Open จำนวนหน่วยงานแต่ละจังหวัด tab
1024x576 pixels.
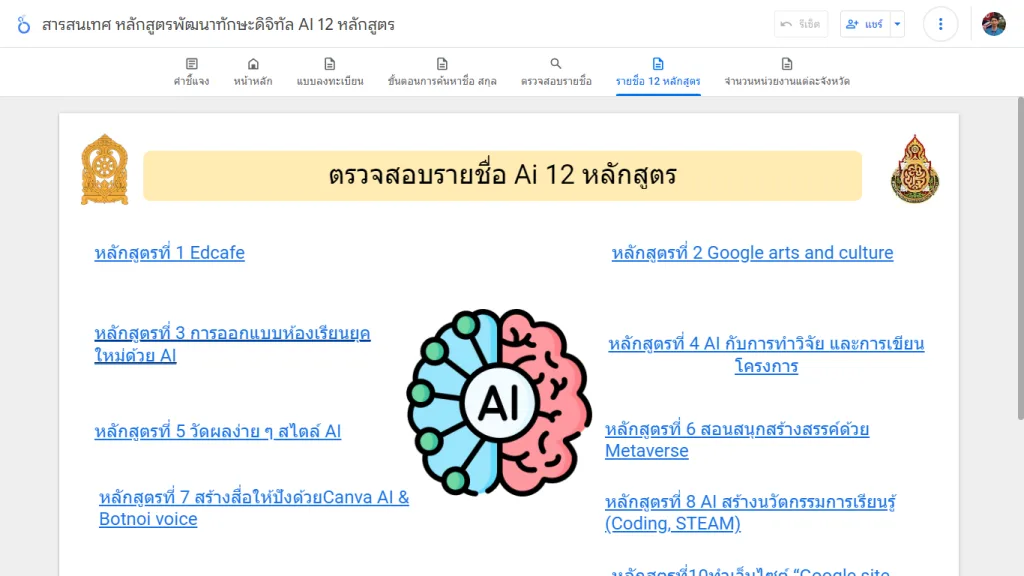(786, 72)
